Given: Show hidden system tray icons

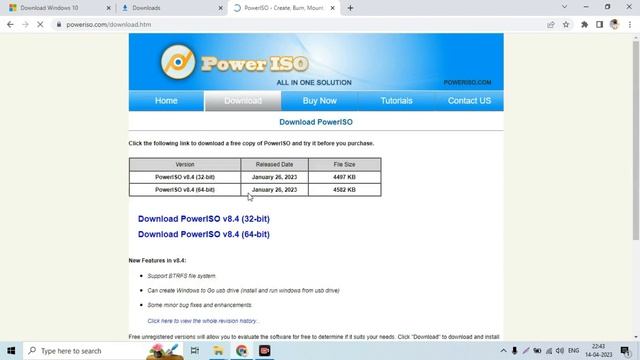Looking at the screenshot, I should 503,351.
